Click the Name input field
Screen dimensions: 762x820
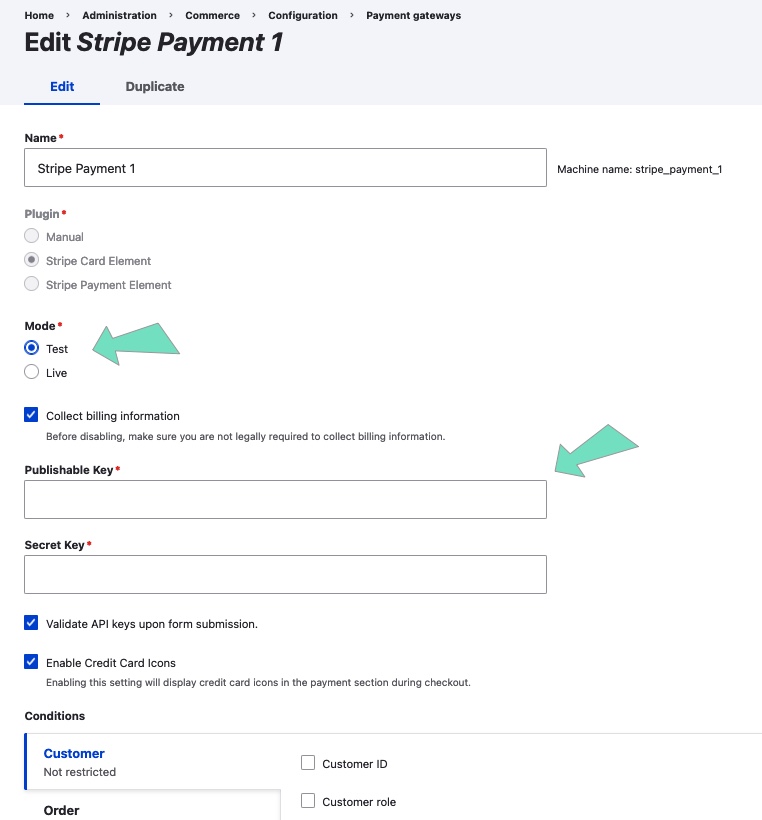pos(286,168)
